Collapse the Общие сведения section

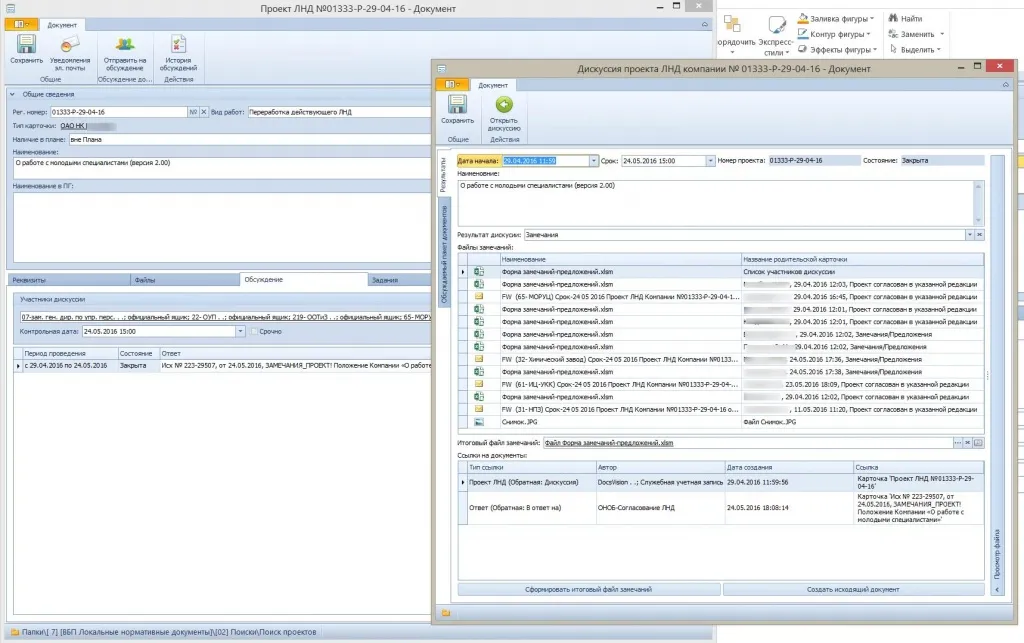pyautogui.click(x=12, y=95)
